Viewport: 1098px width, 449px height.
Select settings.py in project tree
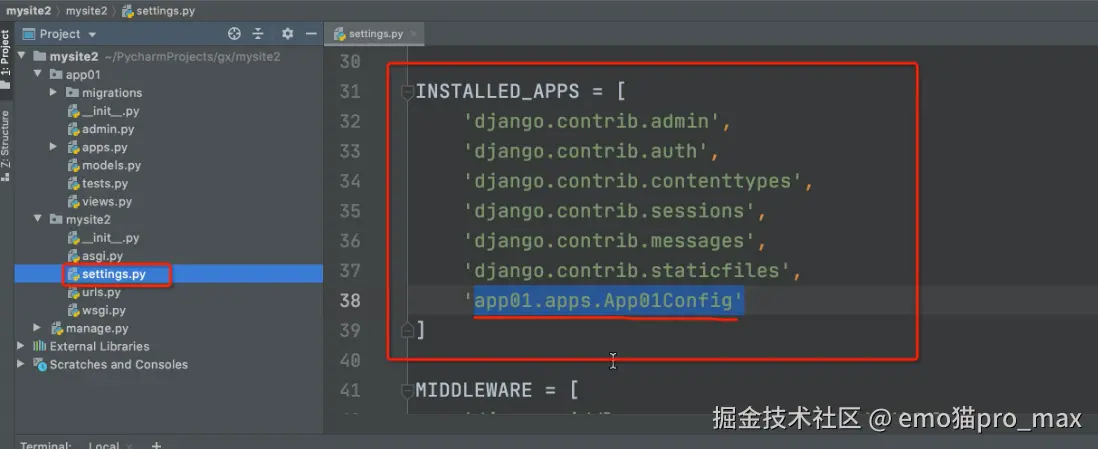coord(113,274)
